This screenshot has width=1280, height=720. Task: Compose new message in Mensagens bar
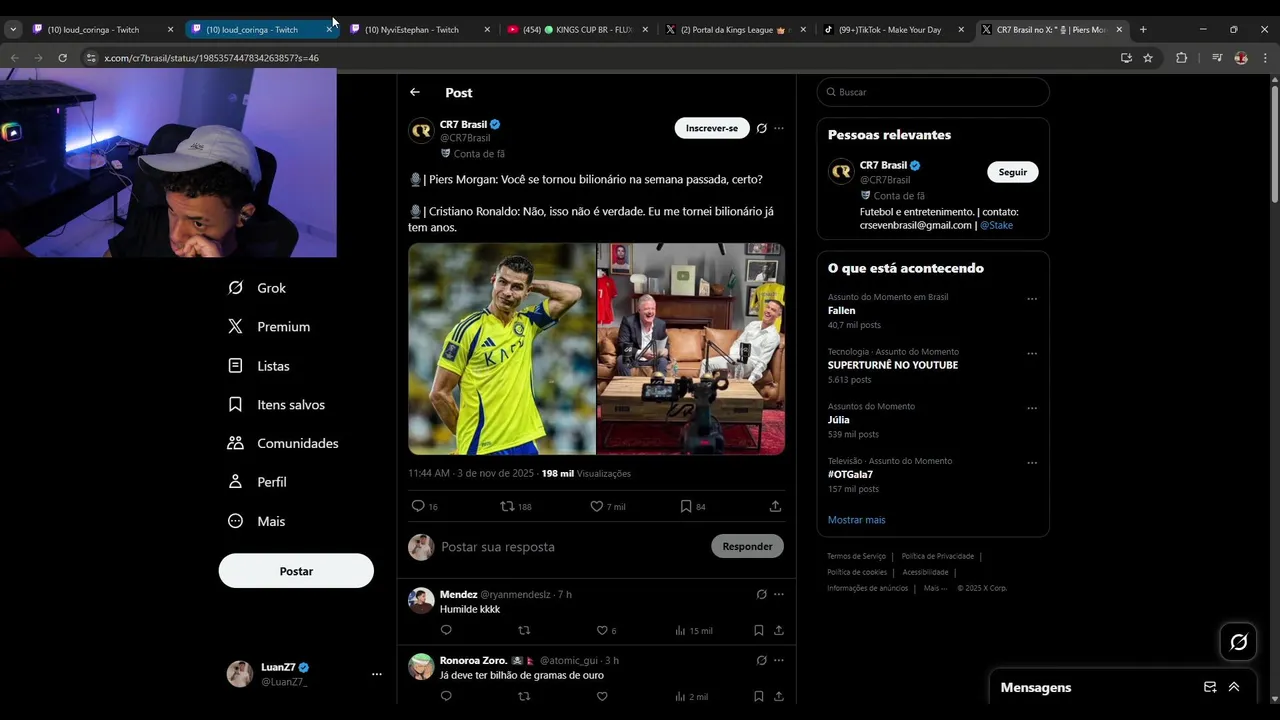click(1210, 687)
